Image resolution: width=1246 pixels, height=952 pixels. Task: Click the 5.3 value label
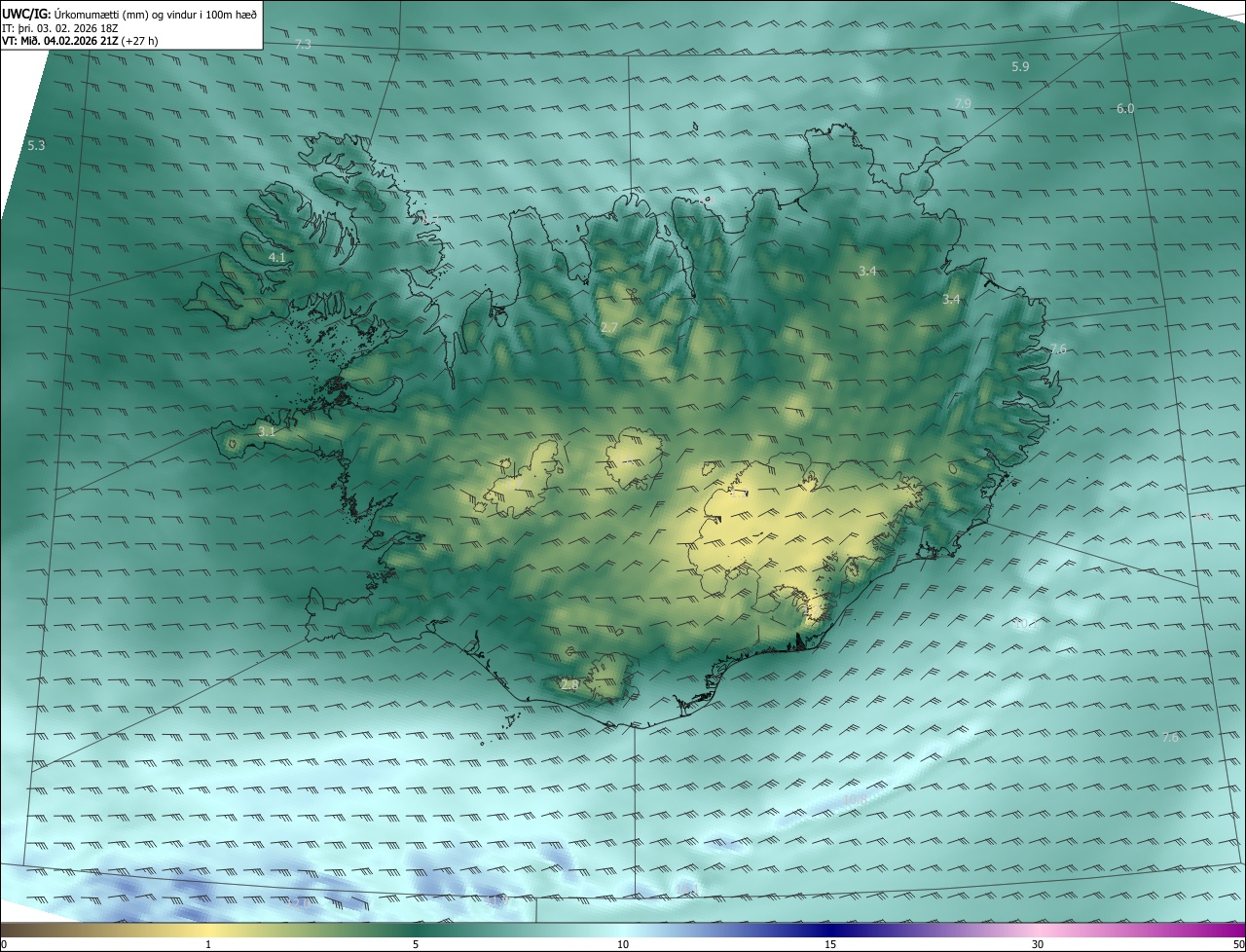tap(36, 145)
